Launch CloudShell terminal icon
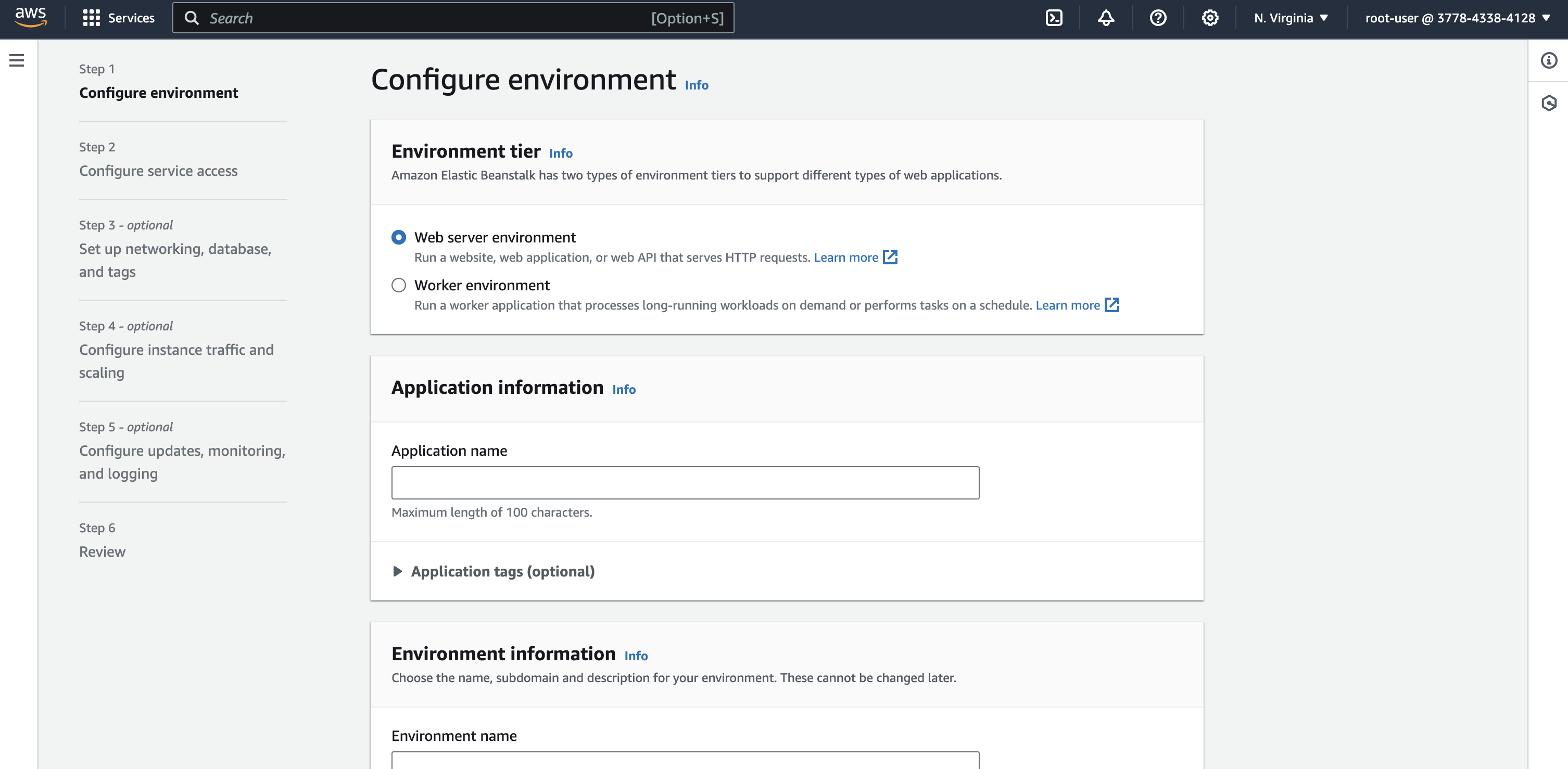Image resolution: width=1568 pixels, height=769 pixels. (1054, 18)
